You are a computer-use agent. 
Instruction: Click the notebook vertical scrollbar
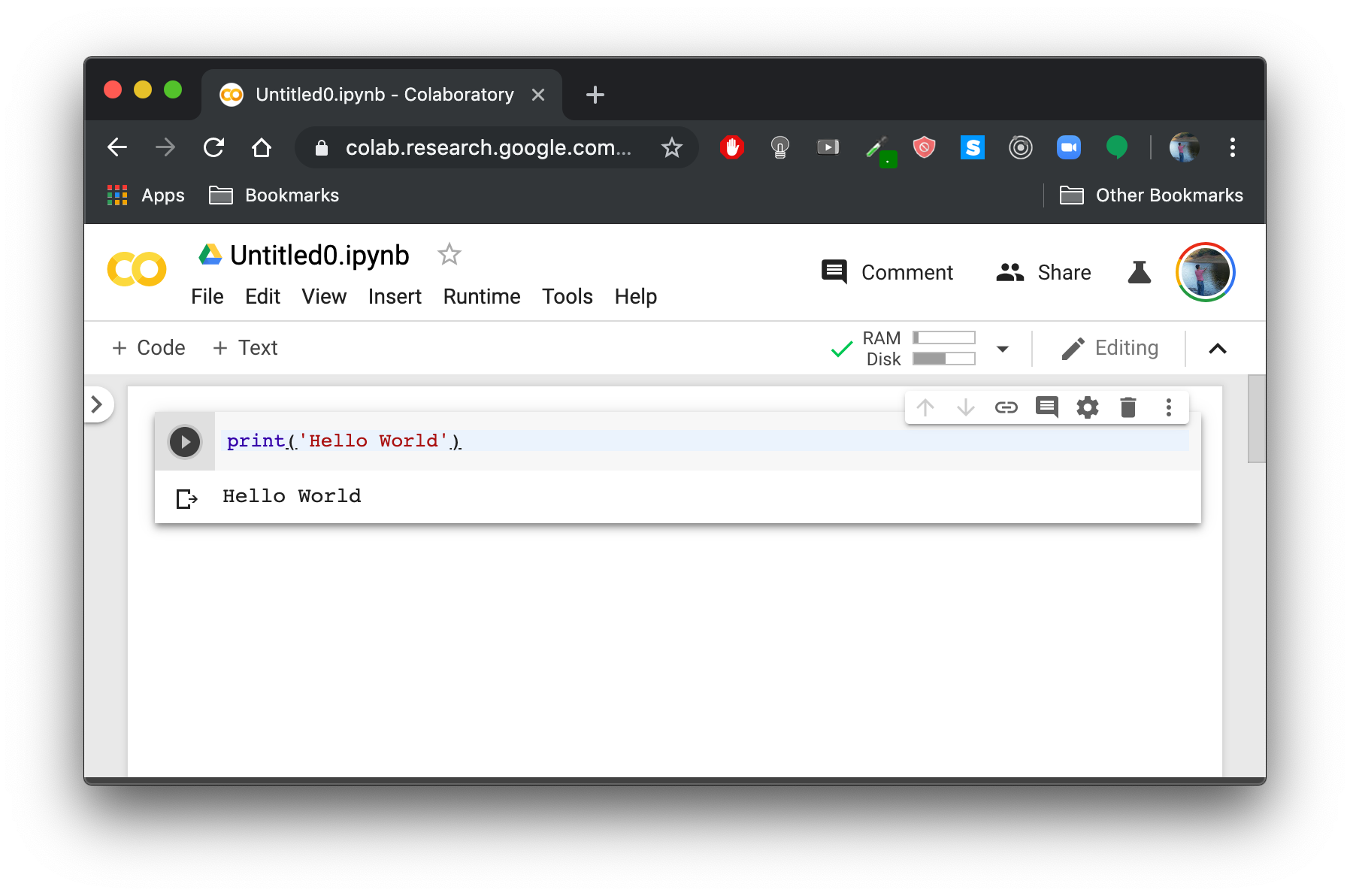click(1256, 419)
